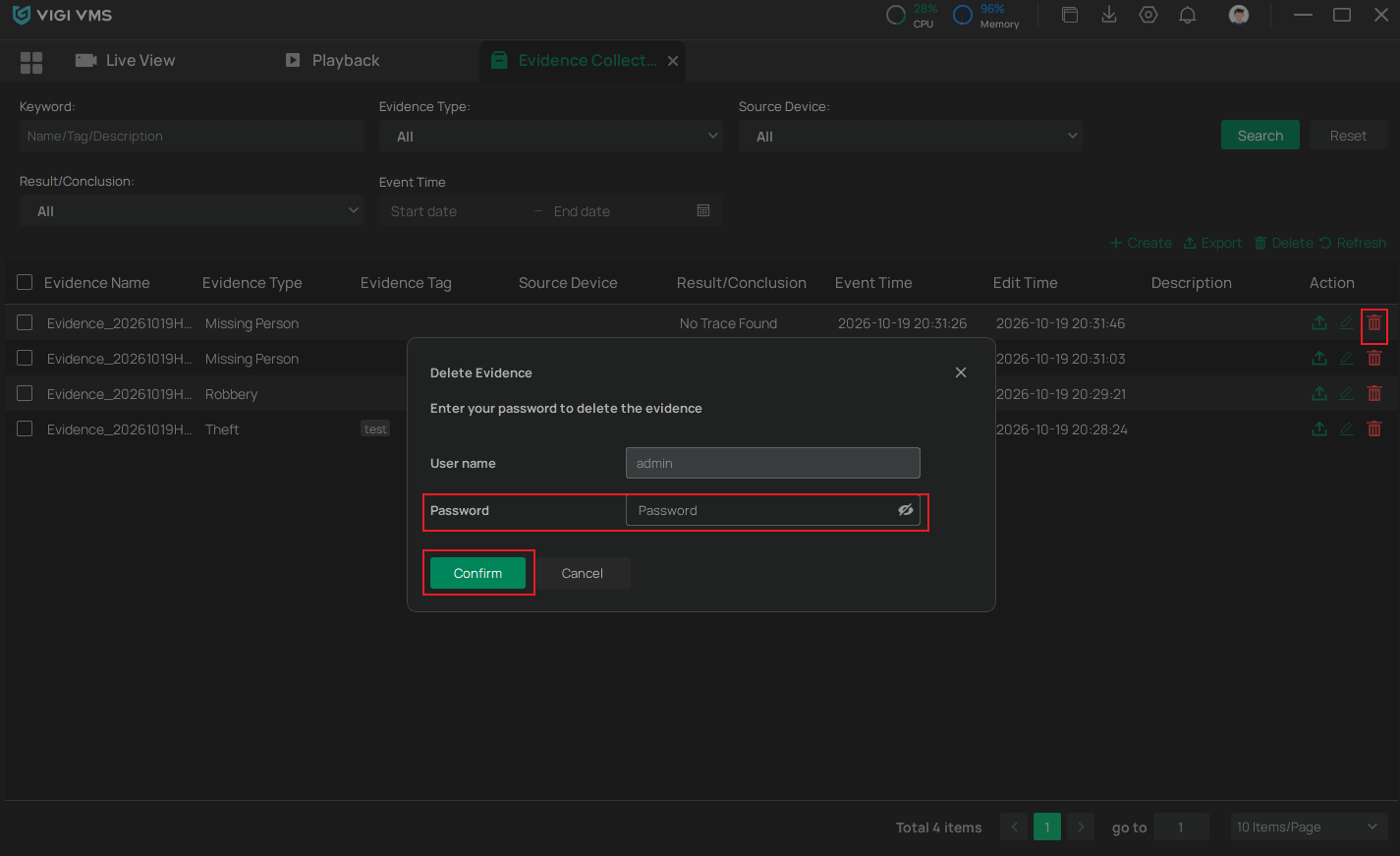Expand the Result/Conclusion dropdown
Viewport: 1400px width, 856px height.
pyautogui.click(x=192, y=211)
